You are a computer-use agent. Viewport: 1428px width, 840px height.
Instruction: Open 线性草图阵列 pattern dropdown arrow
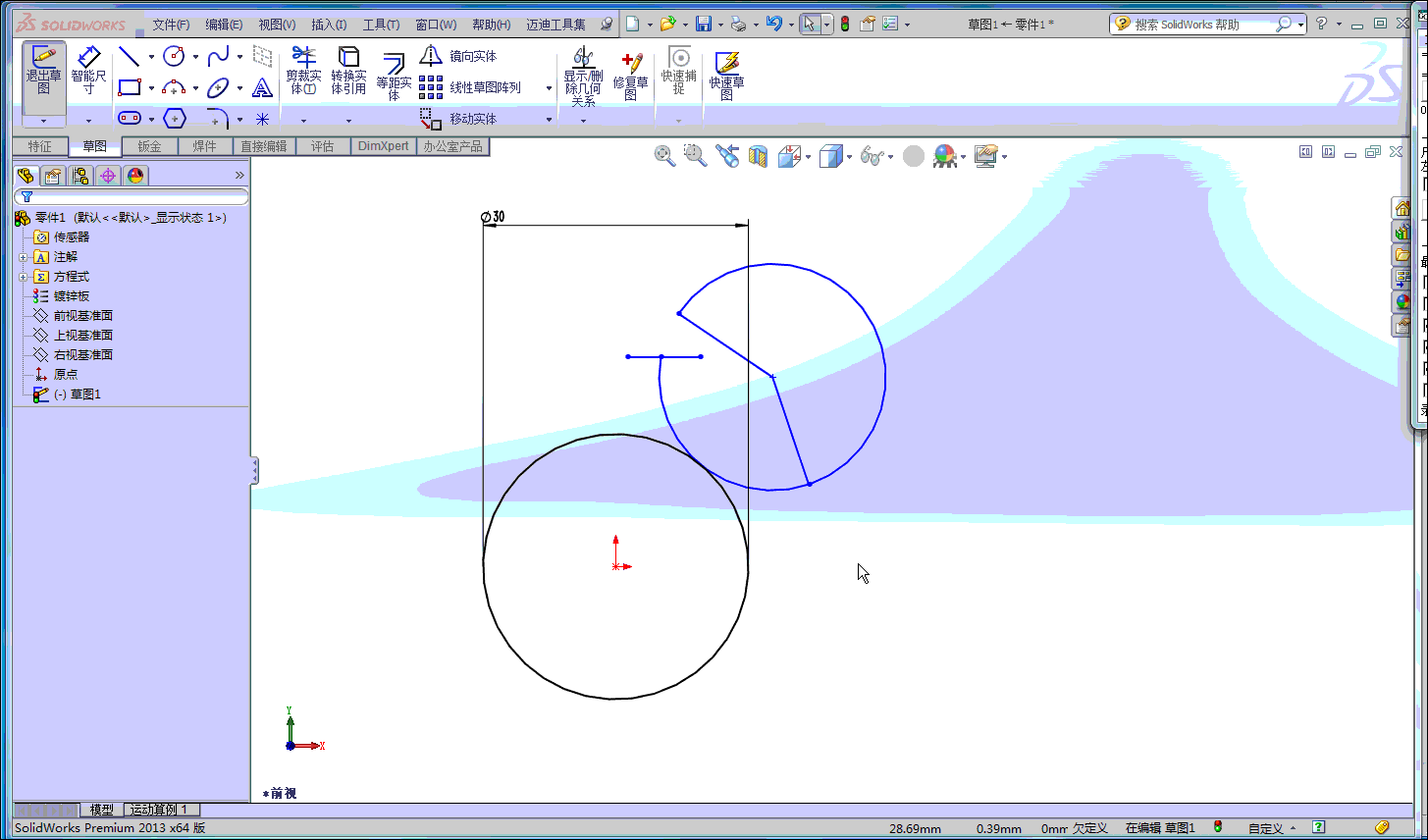click(x=549, y=88)
